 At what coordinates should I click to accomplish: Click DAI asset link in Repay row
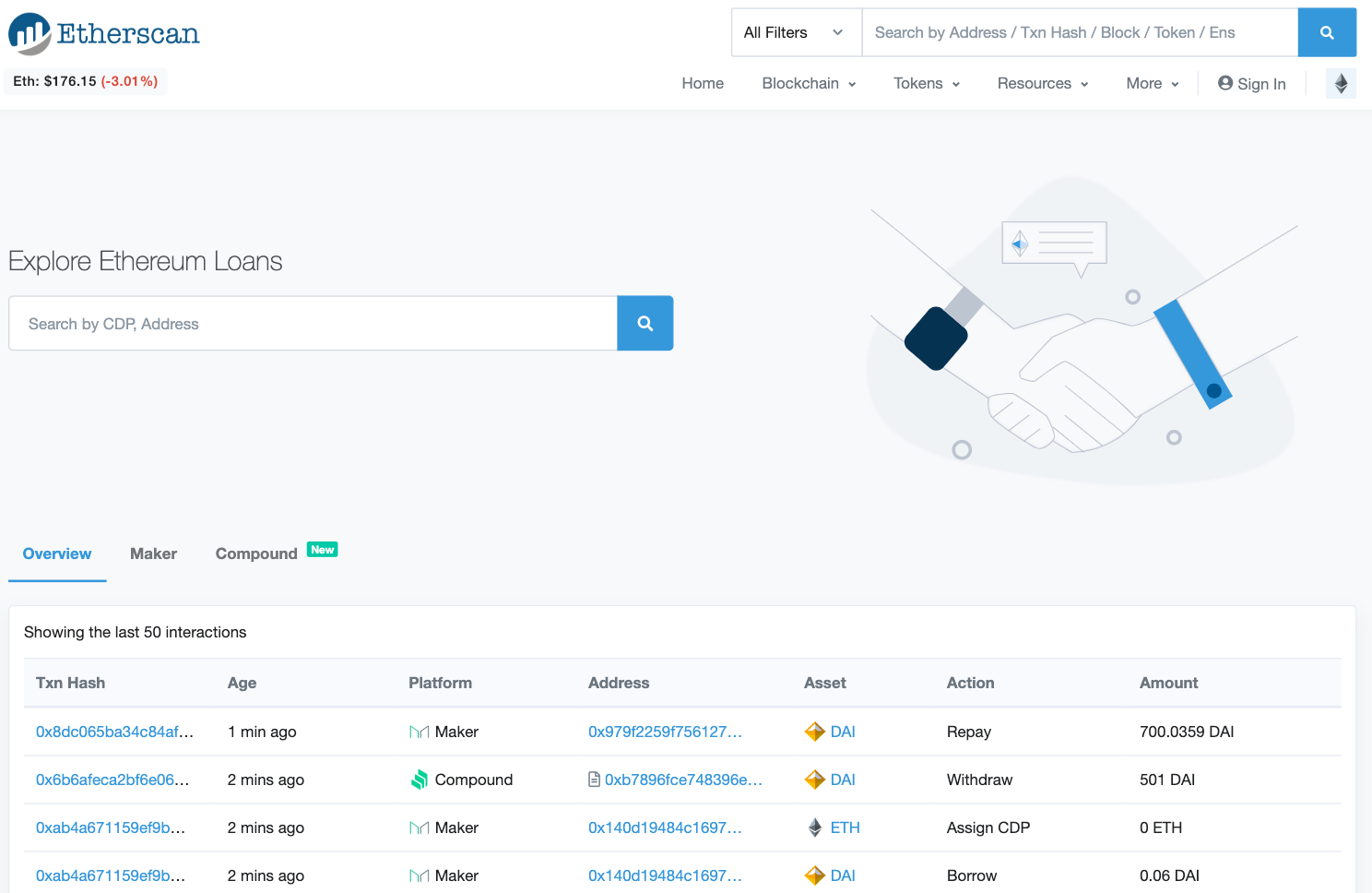tap(843, 732)
